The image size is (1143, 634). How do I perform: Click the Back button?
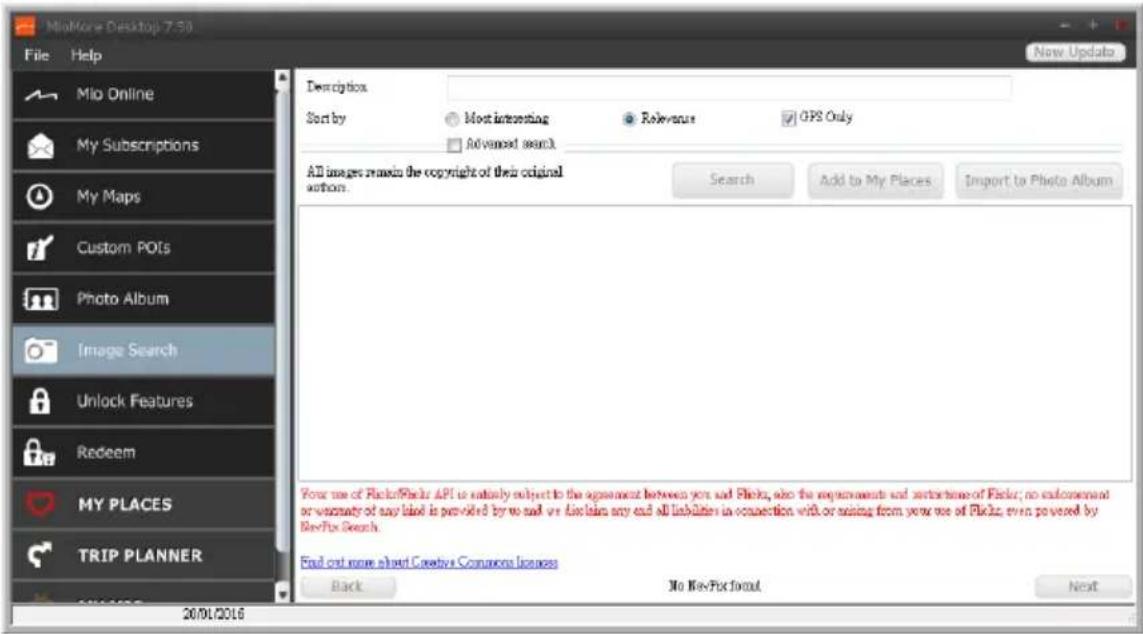(x=348, y=587)
